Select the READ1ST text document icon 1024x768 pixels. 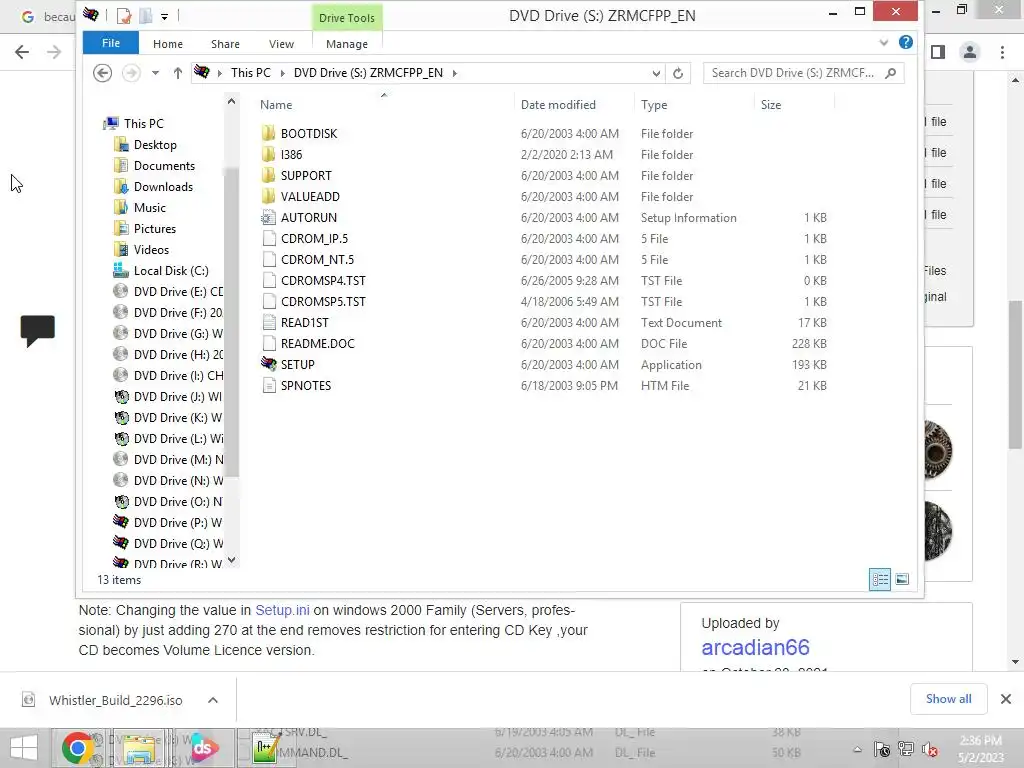click(x=268, y=322)
